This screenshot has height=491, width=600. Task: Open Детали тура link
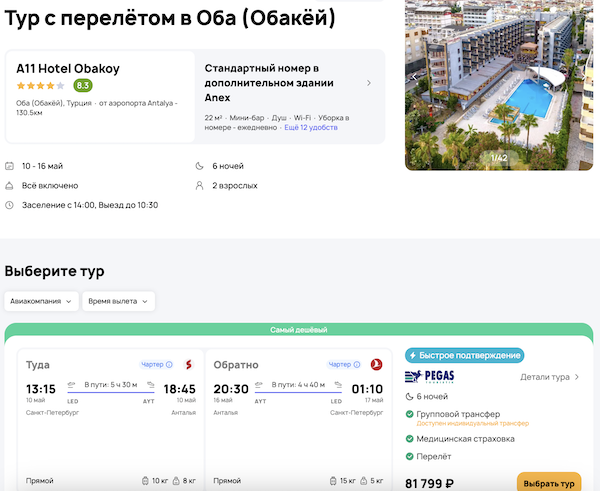pyautogui.click(x=549, y=377)
